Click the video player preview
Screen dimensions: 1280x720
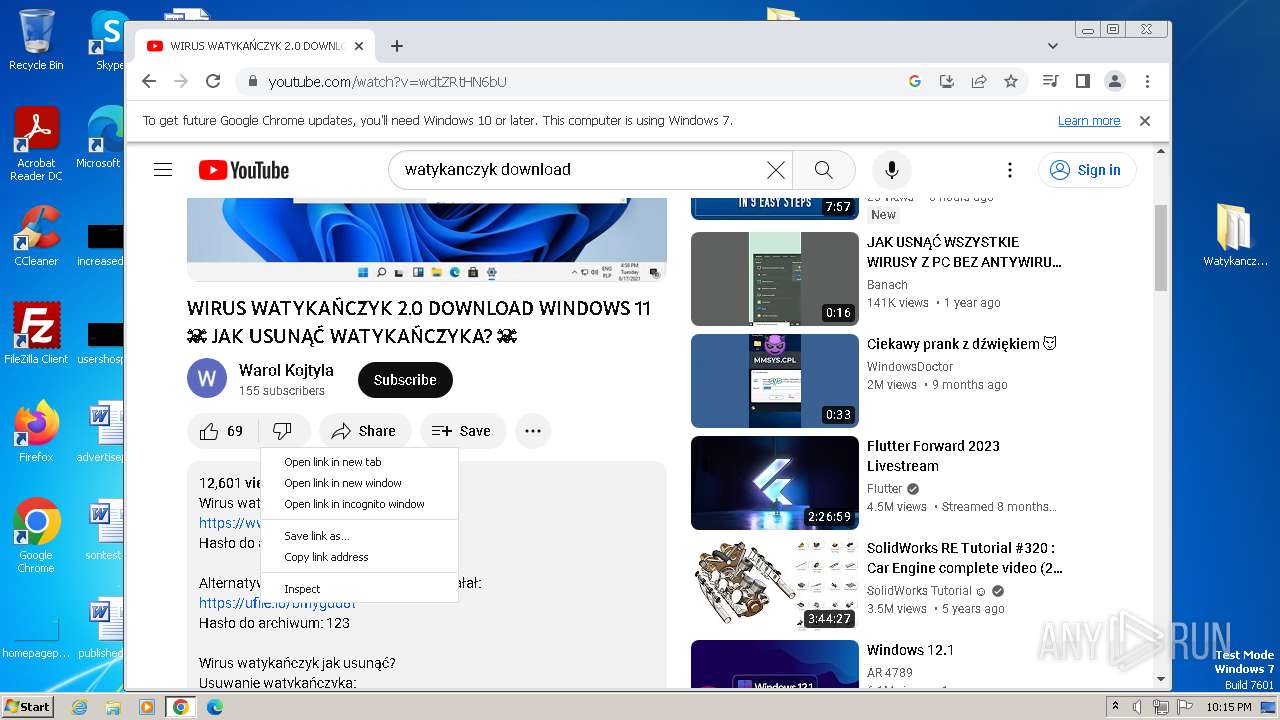(427, 240)
